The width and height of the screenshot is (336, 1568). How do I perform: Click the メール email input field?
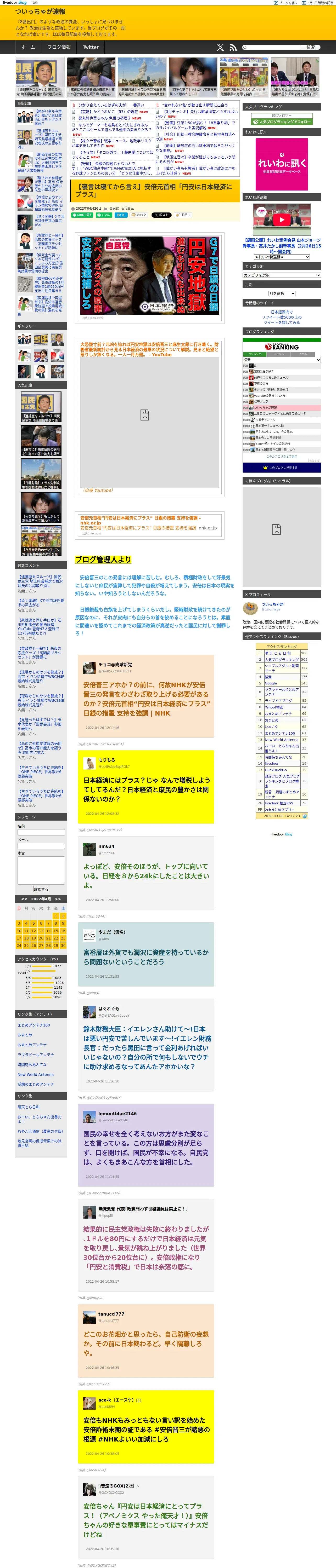point(41,846)
